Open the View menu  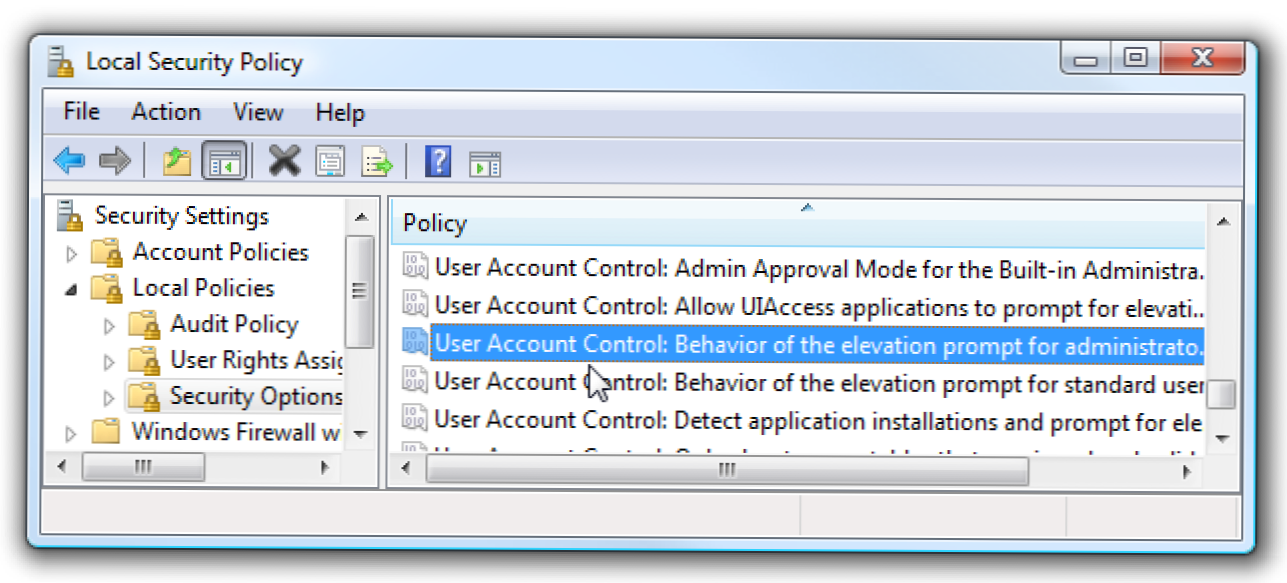tap(258, 112)
